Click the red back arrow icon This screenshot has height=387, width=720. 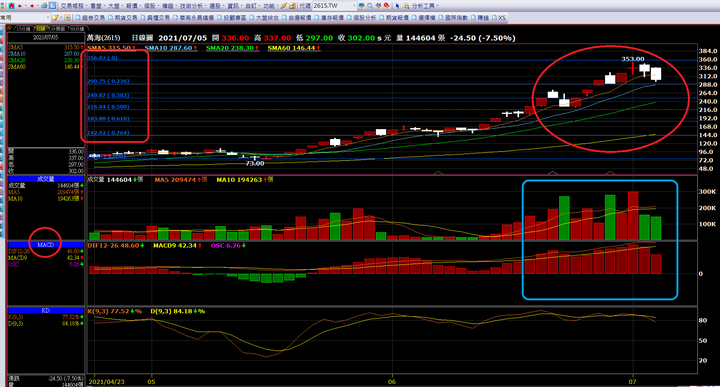coord(20,6)
